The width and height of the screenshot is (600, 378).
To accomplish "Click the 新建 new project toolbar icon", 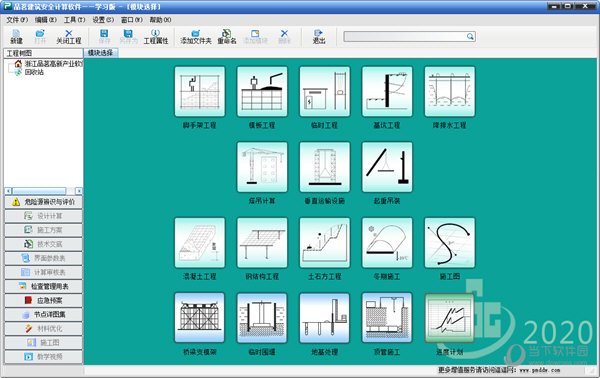I will coord(16,37).
